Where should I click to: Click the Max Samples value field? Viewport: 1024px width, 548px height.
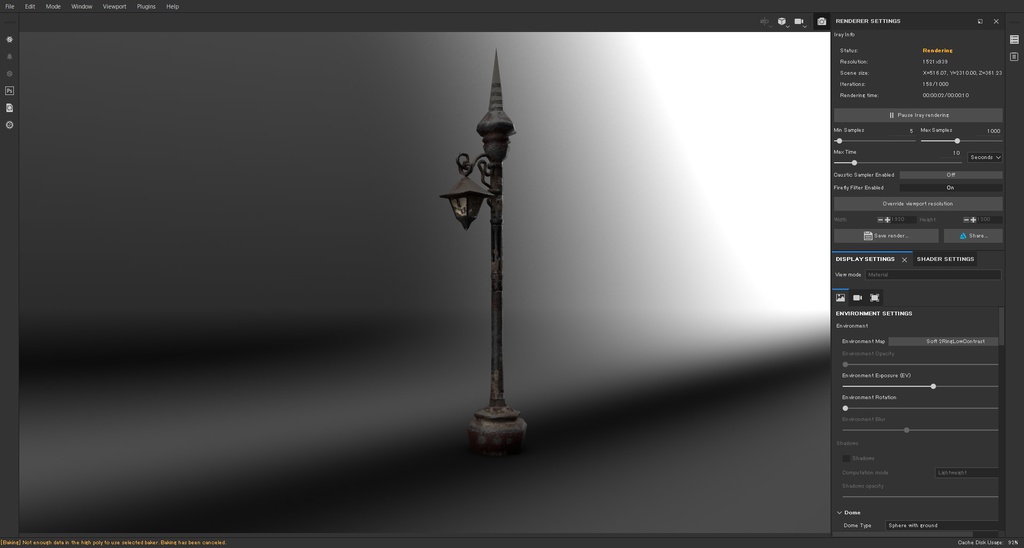point(989,131)
